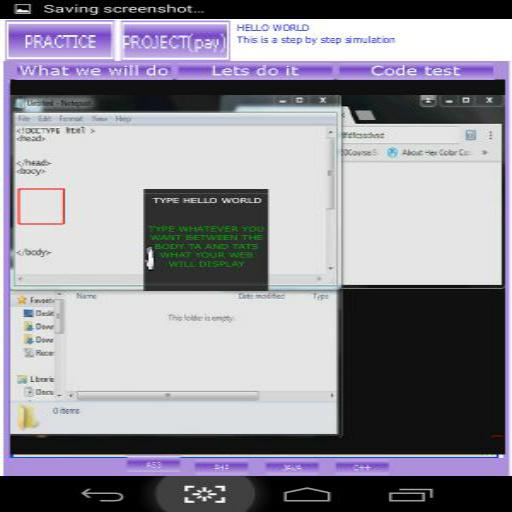Open the Edit menu in Notepad

44,119
